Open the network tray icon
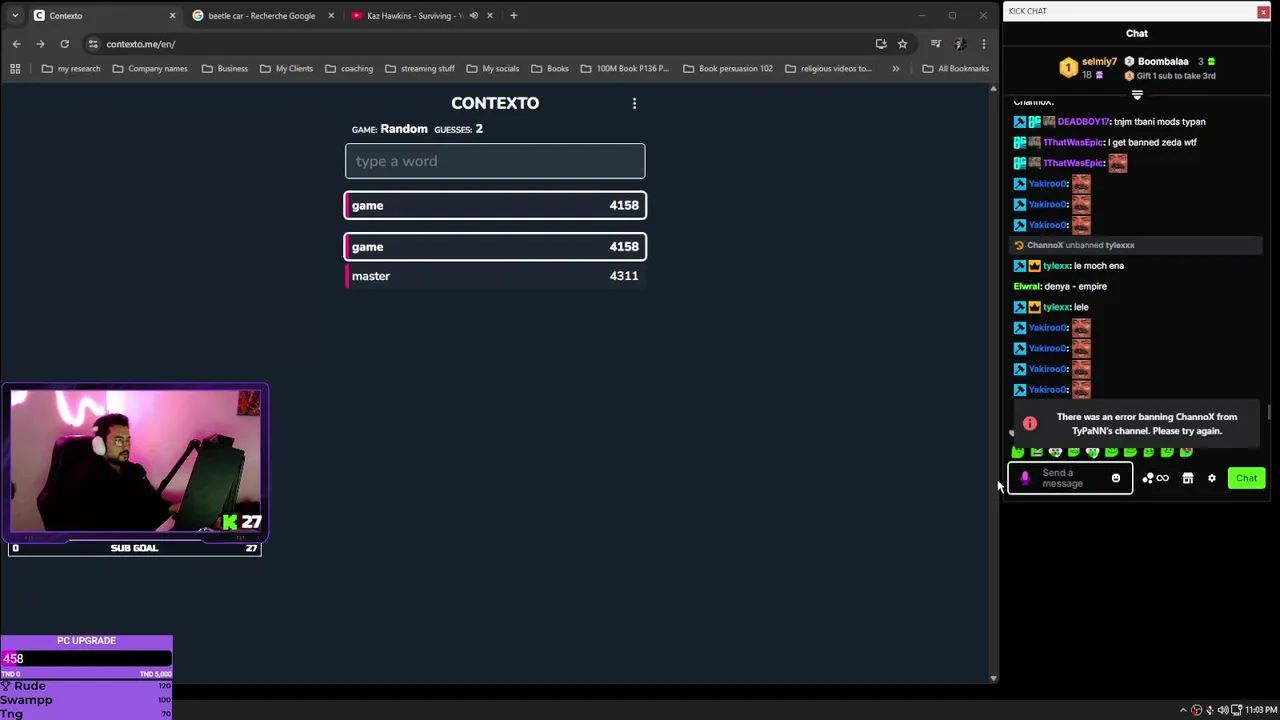Image resolution: width=1280 pixels, height=720 pixels. point(1236,710)
